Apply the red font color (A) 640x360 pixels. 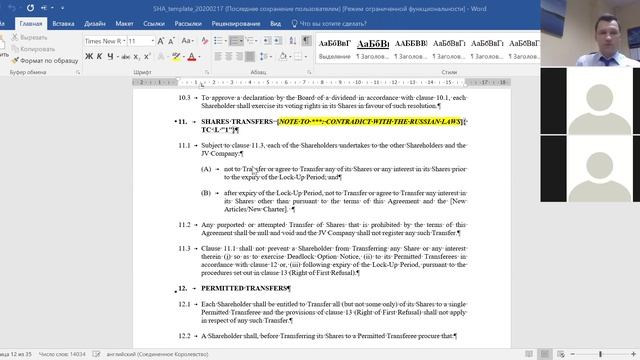click(x=191, y=57)
